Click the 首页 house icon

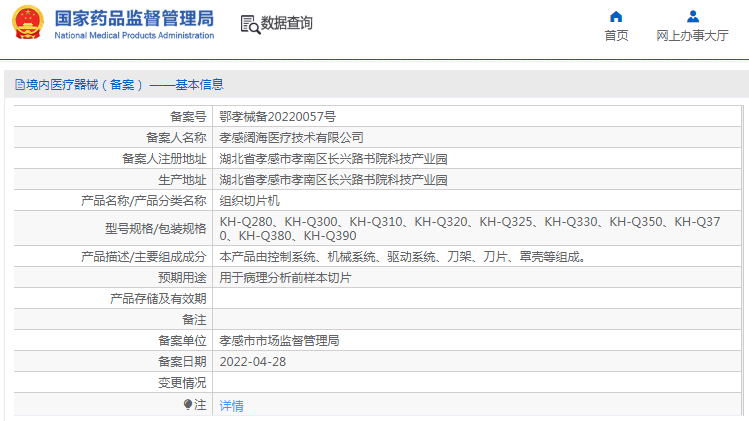(x=616, y=16)
